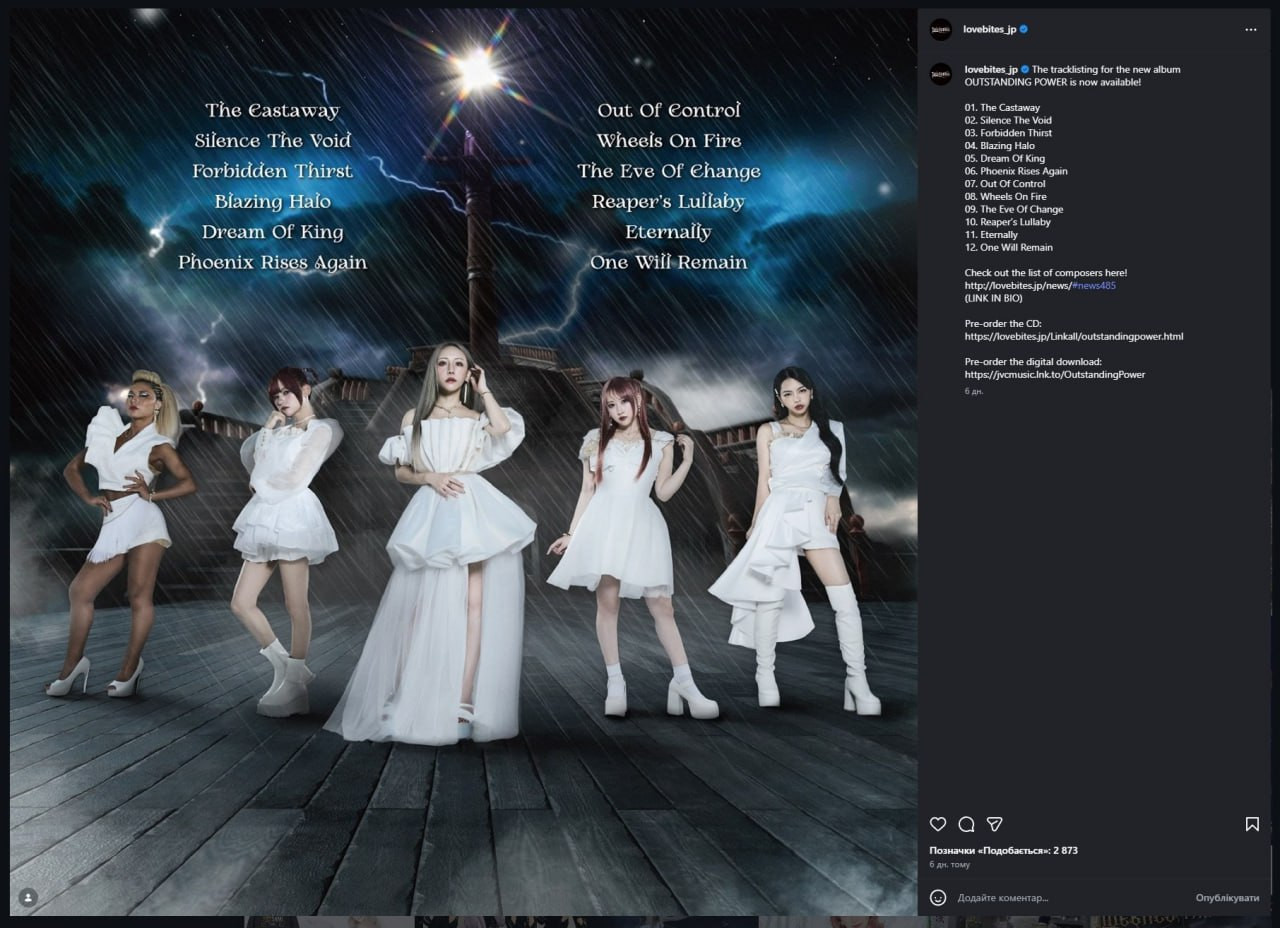Click lovebites_jp username in the caption
The width and height of the screenshot is (1280, 928).
(991, 69)
